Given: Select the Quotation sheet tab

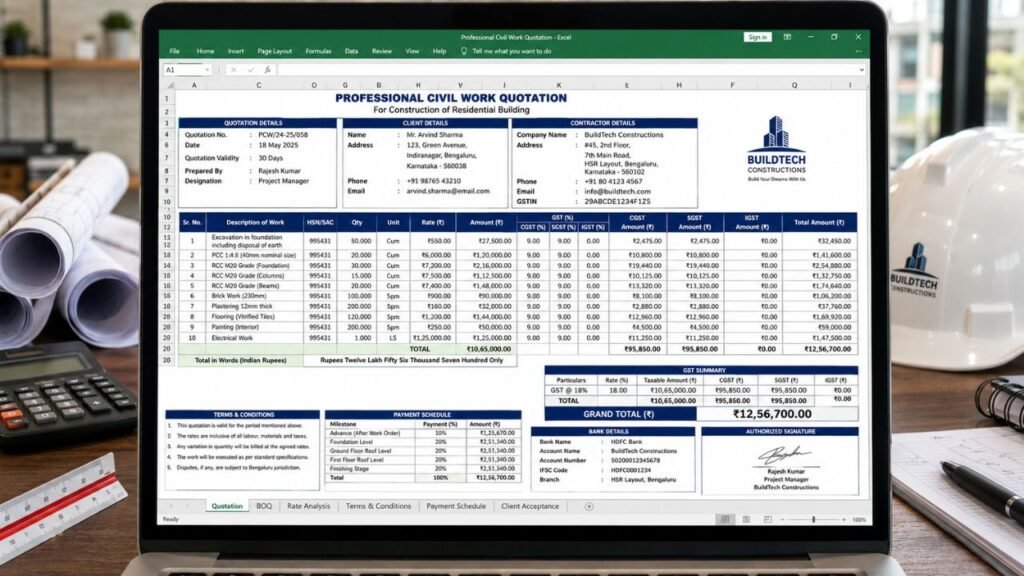Looking at the screenshot, I should tap(227, 506).
